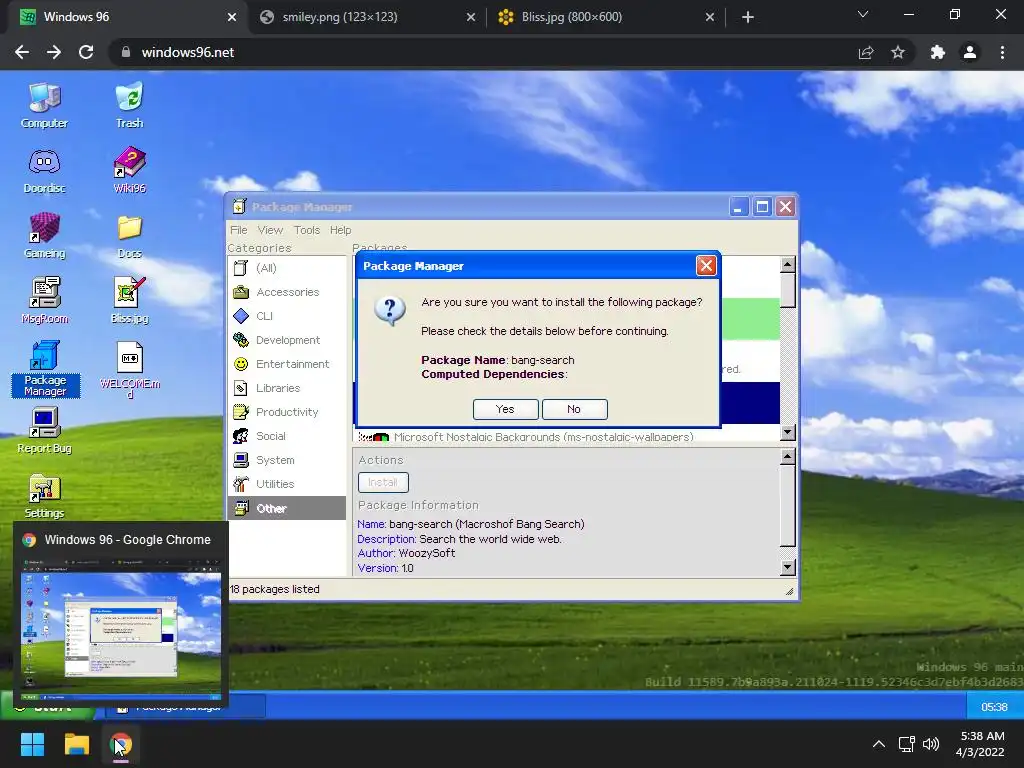Open the Chrome three-dot menu
Viewport: 1024px width, 768px height.
click(1002, 53)
